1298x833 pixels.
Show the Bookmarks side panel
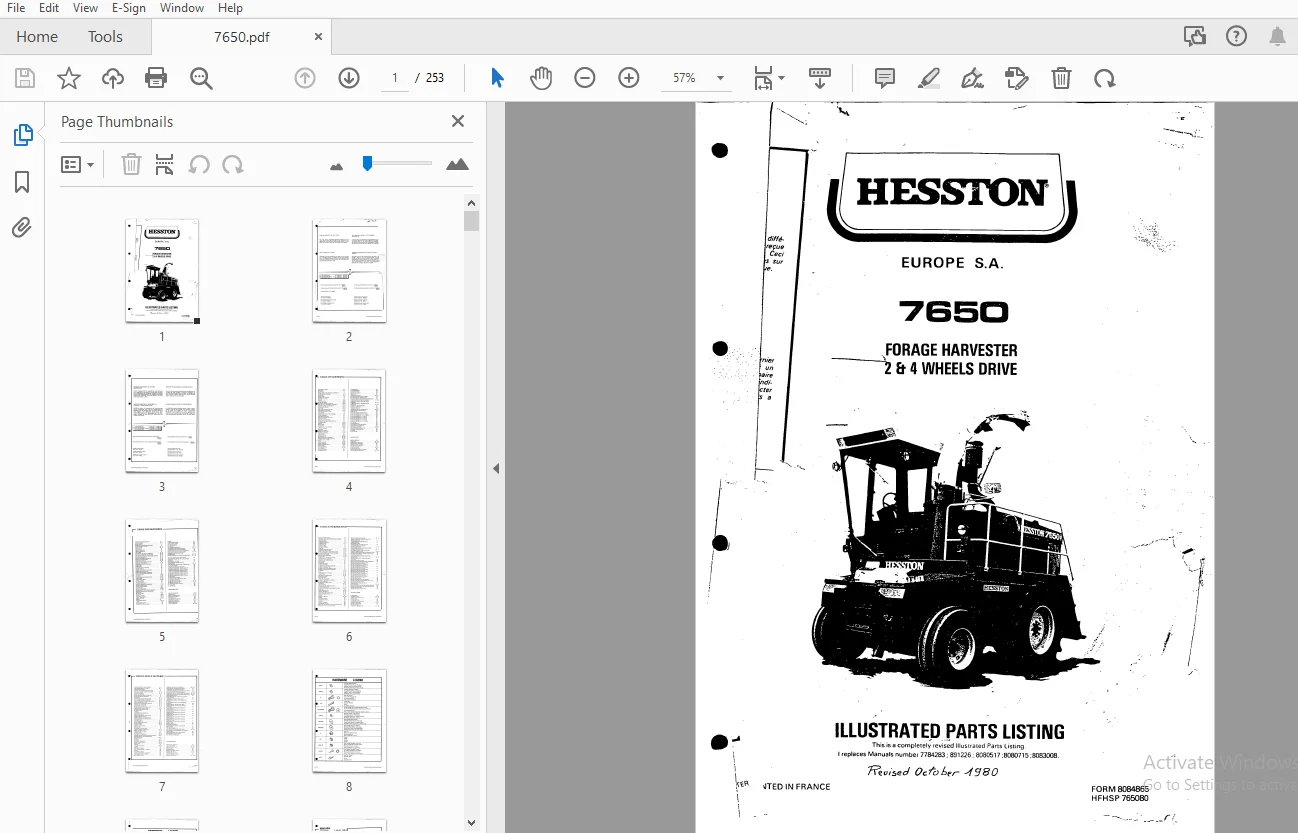(x=22, y=182)
